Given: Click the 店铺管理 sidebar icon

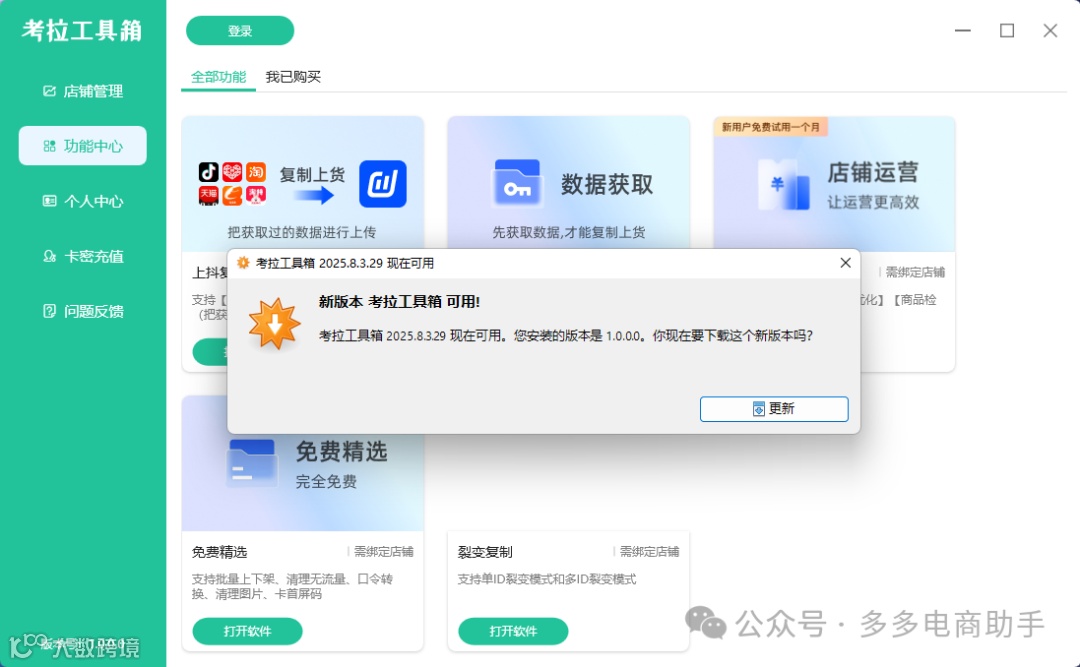Looking at the screenshot, I should (x=49, y=91).
